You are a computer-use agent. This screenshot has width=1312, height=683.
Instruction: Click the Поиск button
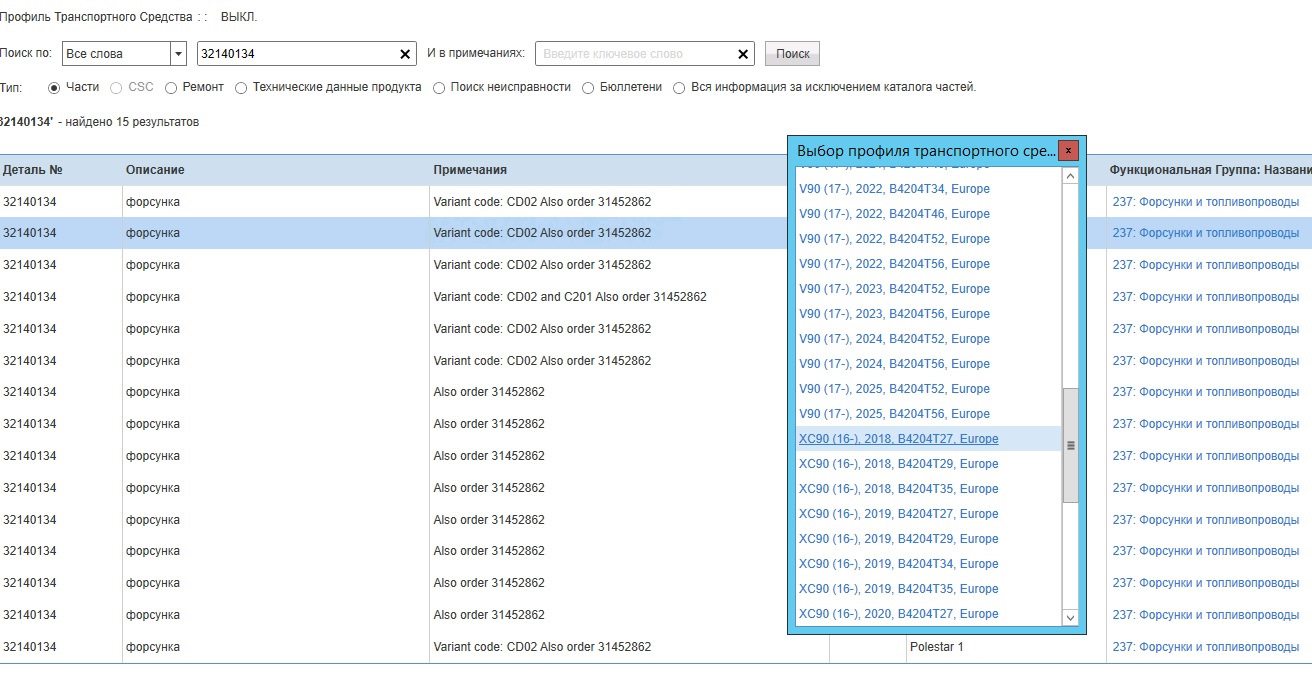pyautogui.click(x=792, y=54)
